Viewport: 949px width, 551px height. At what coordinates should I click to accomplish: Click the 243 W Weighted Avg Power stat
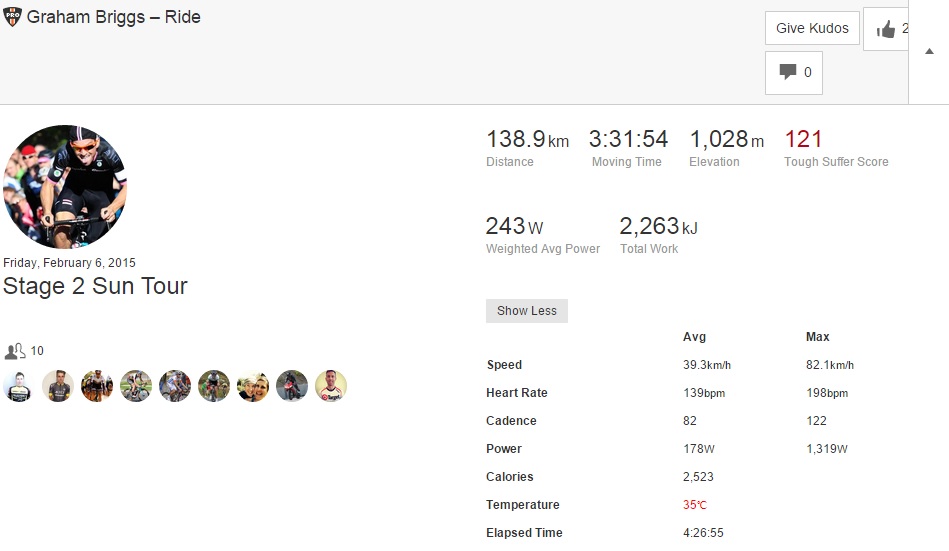point(514,227)
